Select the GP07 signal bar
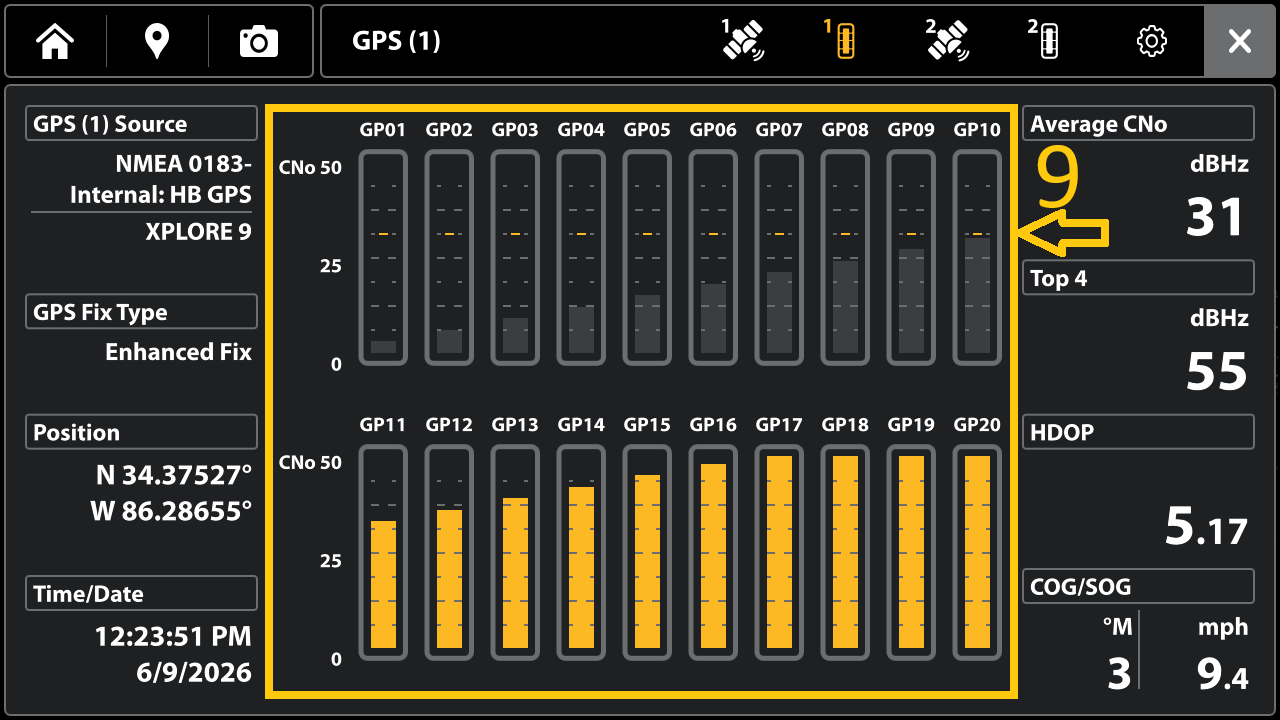This screenshot has width=1280, height=720. [x=779, y=257]
